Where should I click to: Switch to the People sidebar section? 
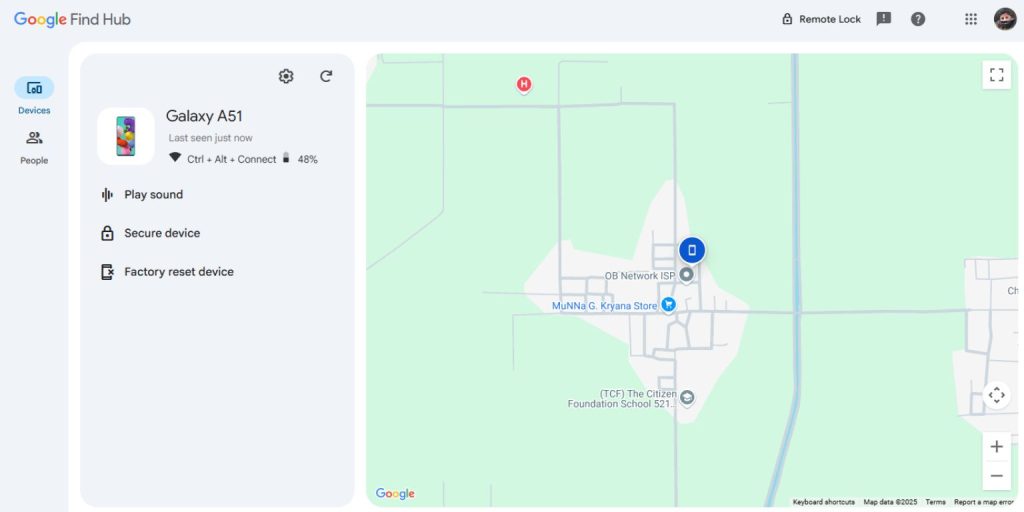click(34, 148)
